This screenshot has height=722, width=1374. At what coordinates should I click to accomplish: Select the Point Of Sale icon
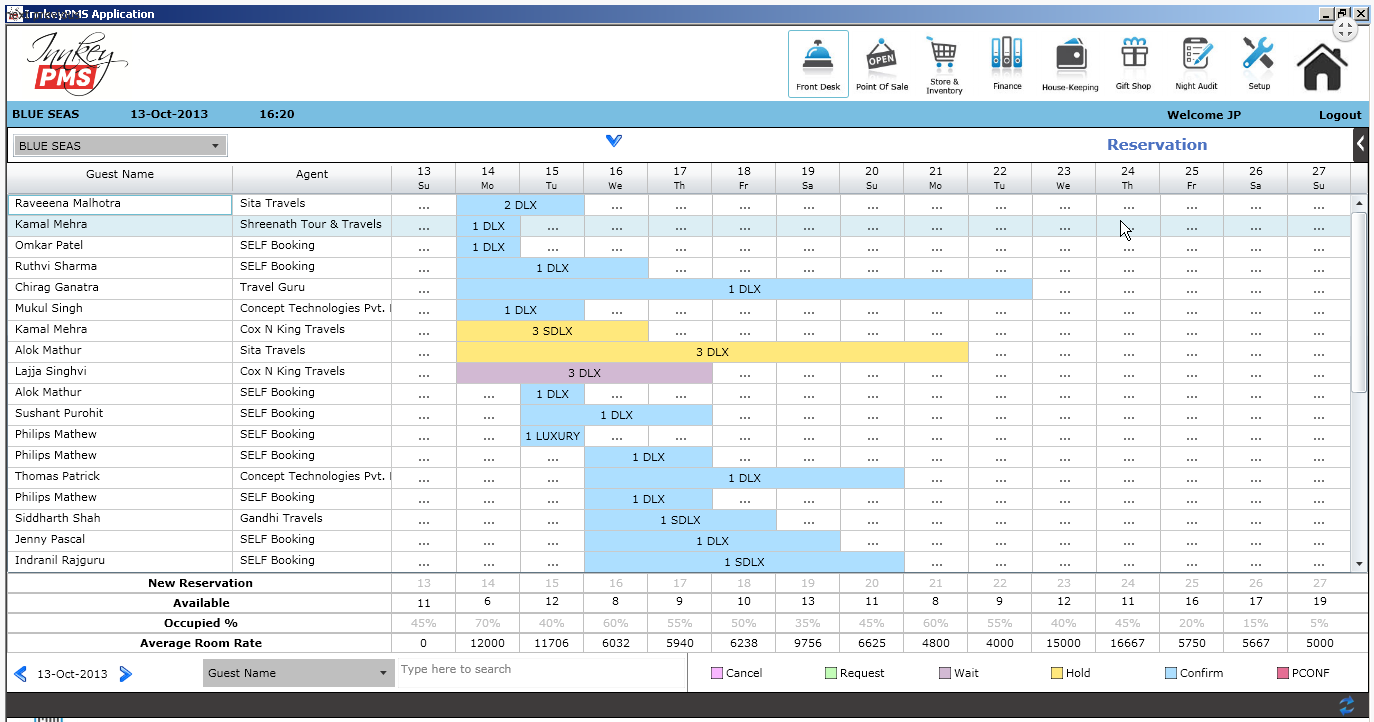click(881, 60)
